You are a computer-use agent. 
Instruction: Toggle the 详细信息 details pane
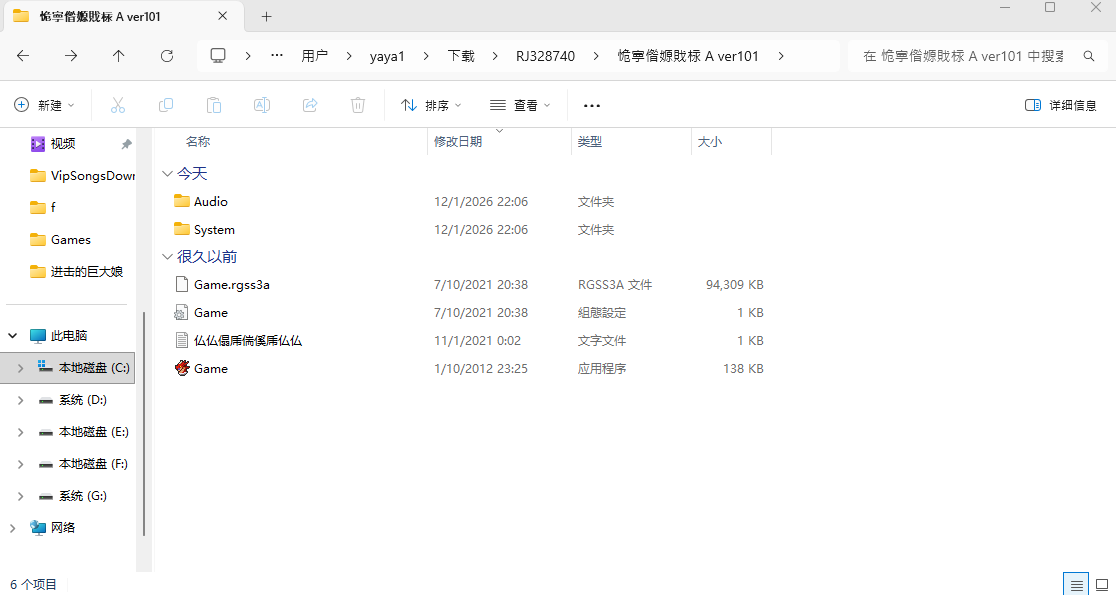[x=1060, y=104]
